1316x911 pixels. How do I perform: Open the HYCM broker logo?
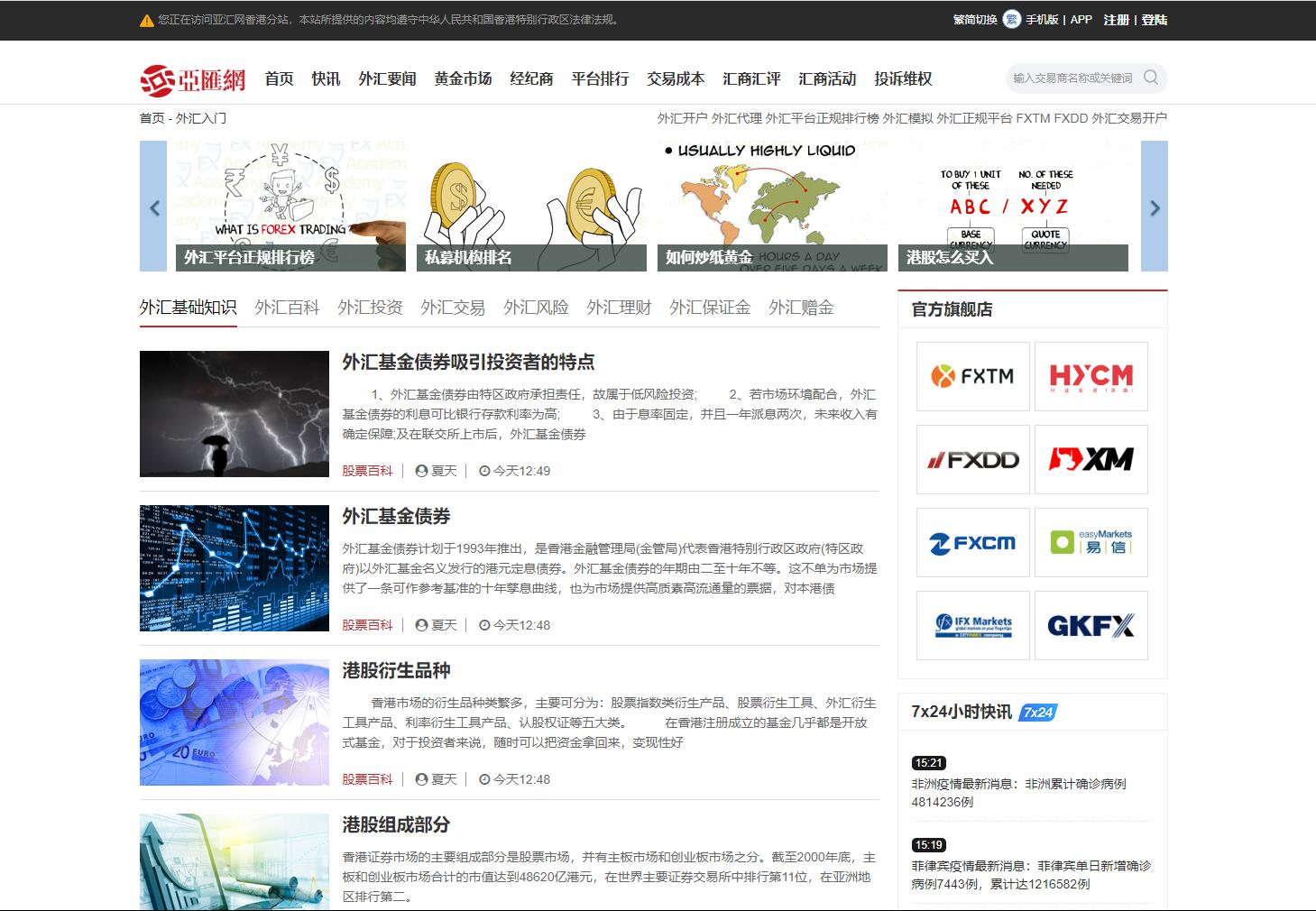coord(1091,376)
